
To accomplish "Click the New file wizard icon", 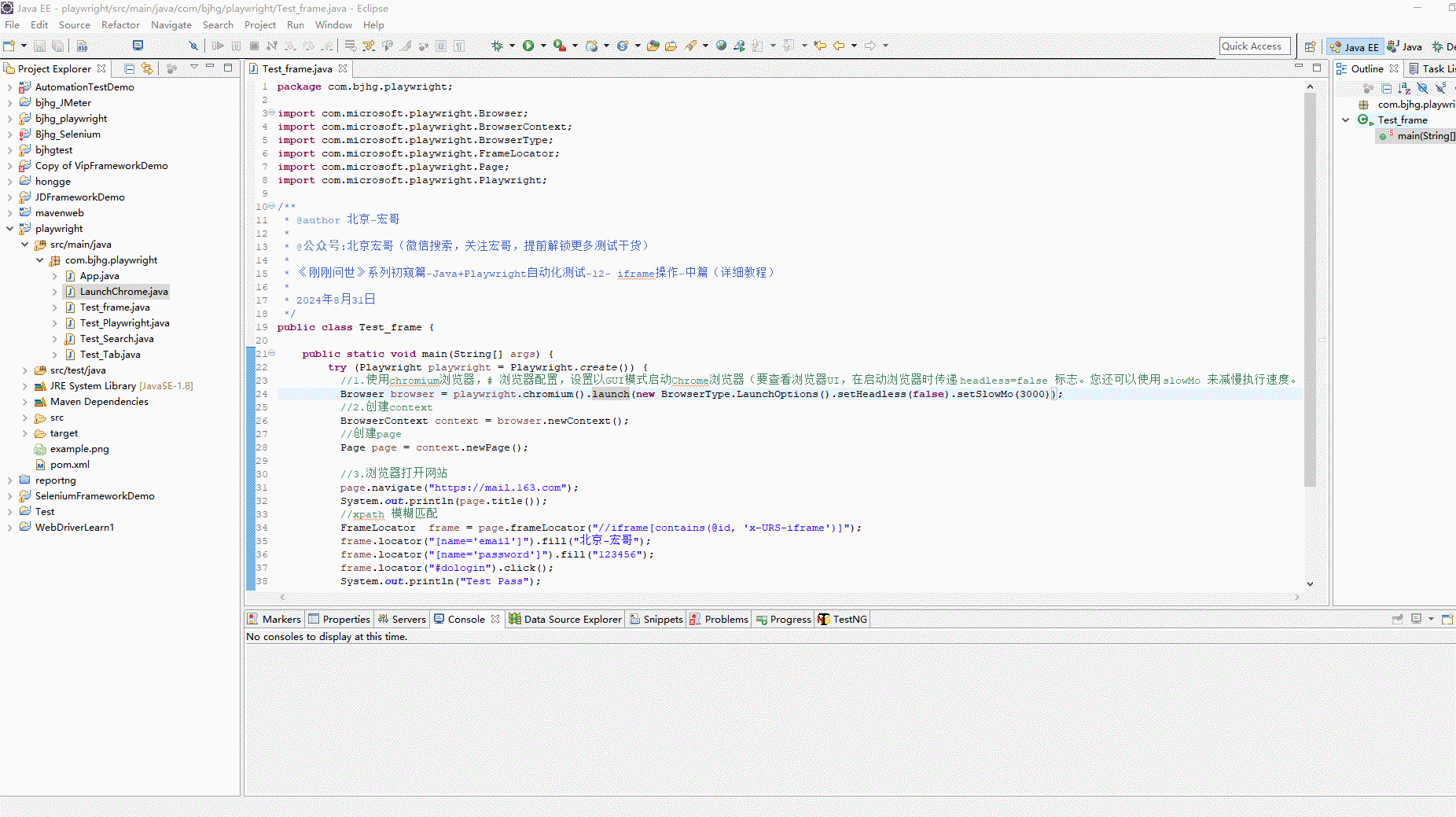I will pos(9,46).
